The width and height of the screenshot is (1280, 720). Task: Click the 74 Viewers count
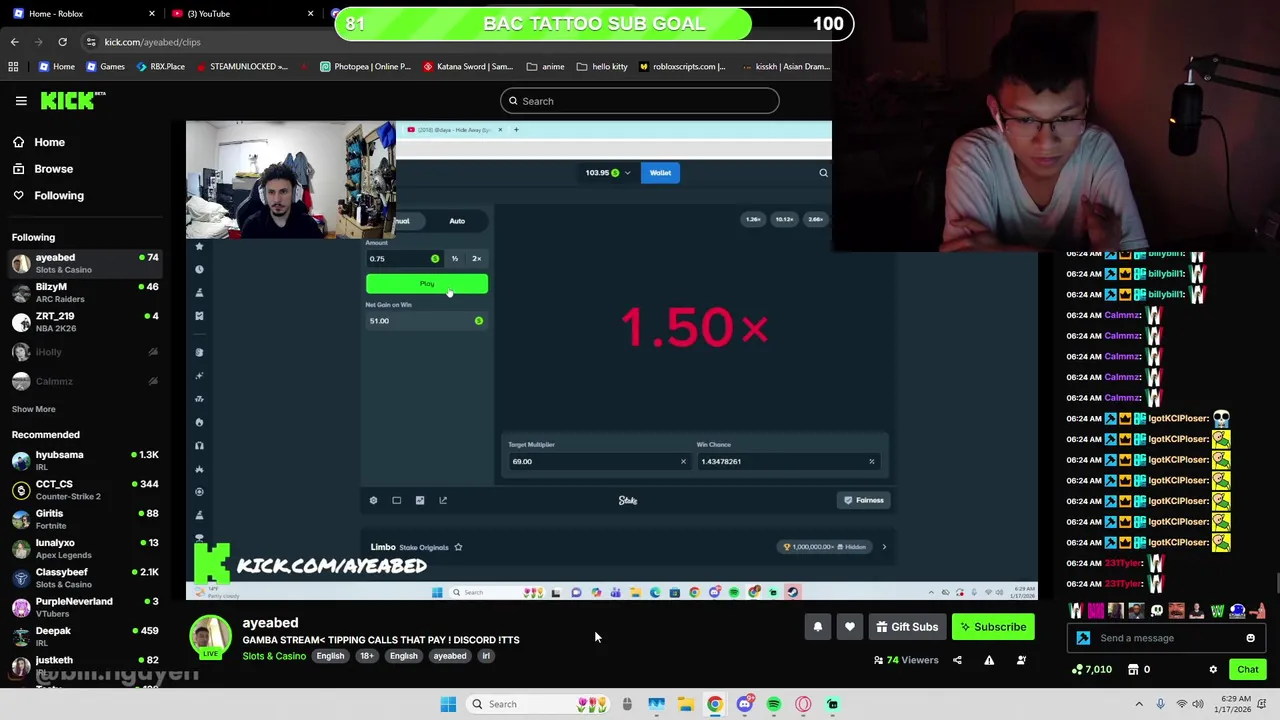pyautogui.click(x=906, y=660)
